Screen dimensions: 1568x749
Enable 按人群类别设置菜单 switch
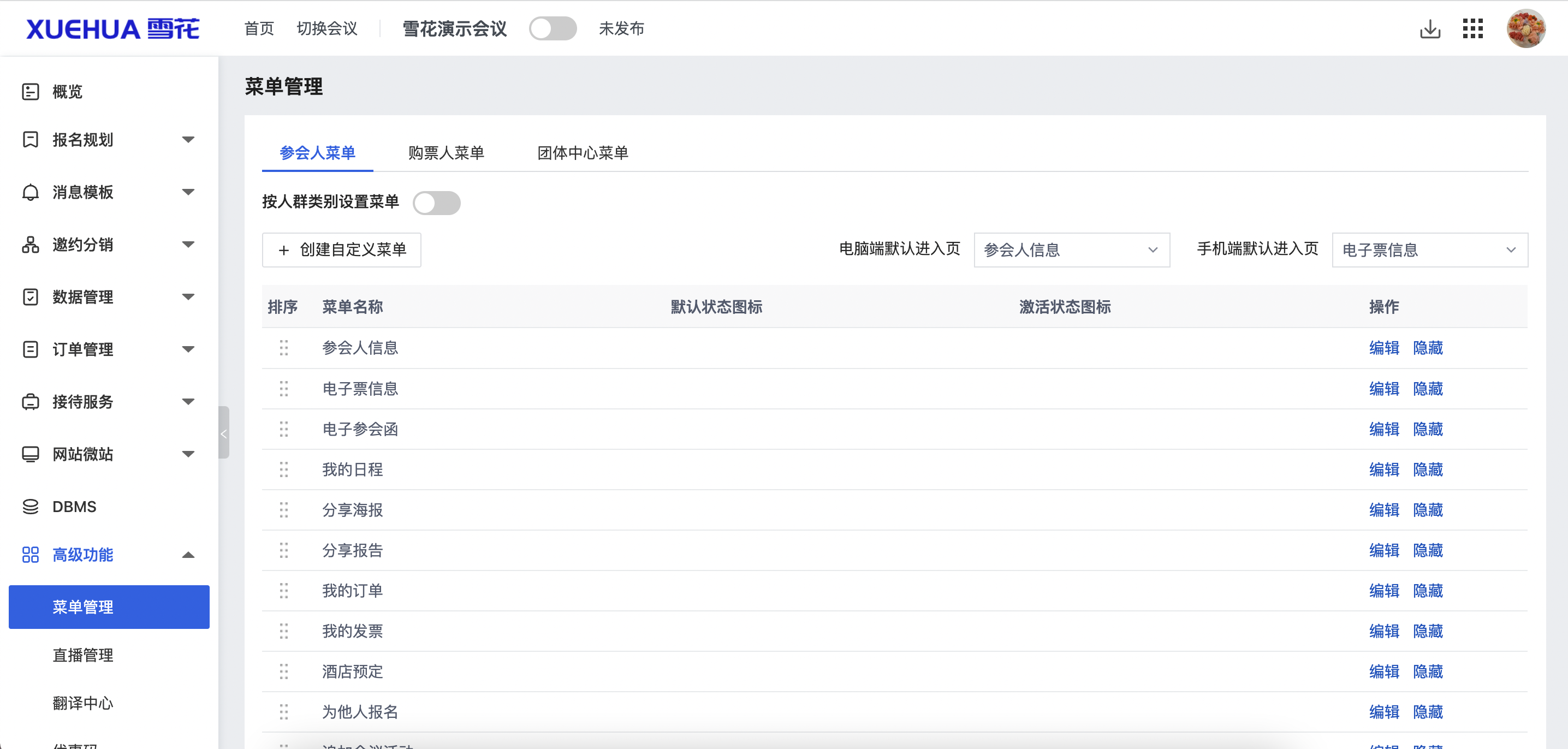coord(436,203)
